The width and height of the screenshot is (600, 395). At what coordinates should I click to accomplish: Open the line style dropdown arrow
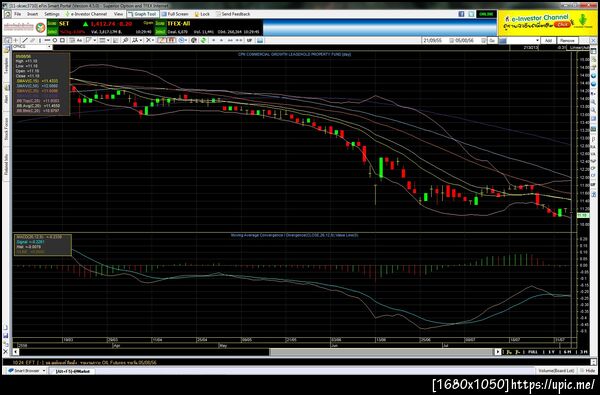[108, 40]
